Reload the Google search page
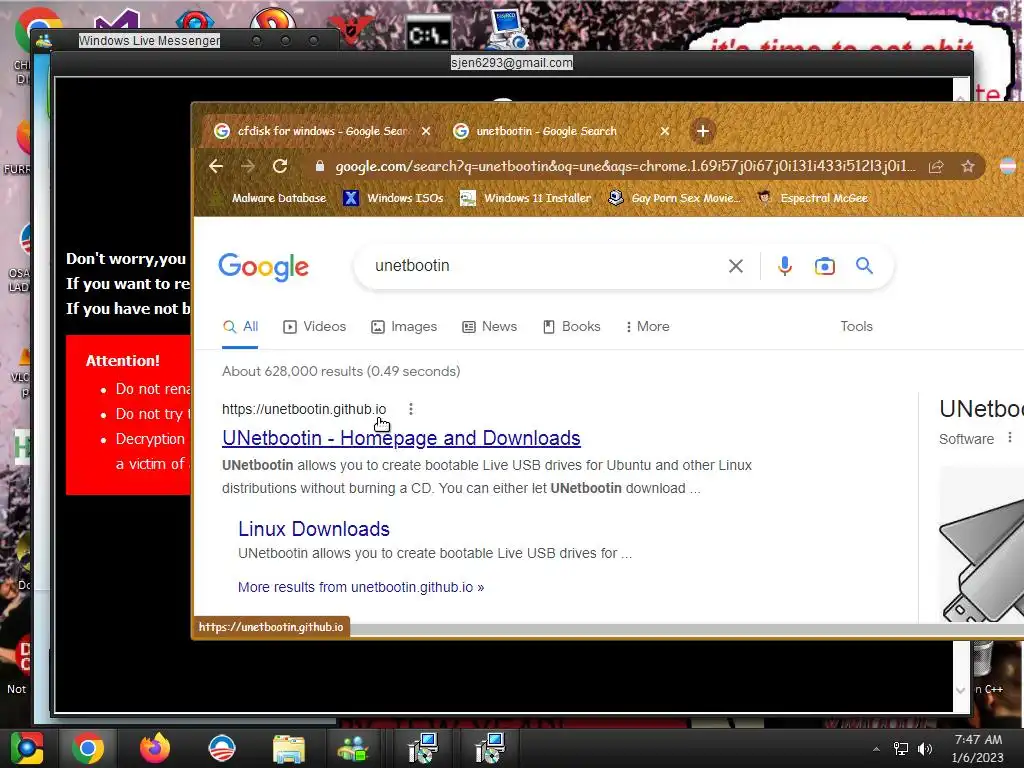 pyautogui.click(x=280, y=167)
